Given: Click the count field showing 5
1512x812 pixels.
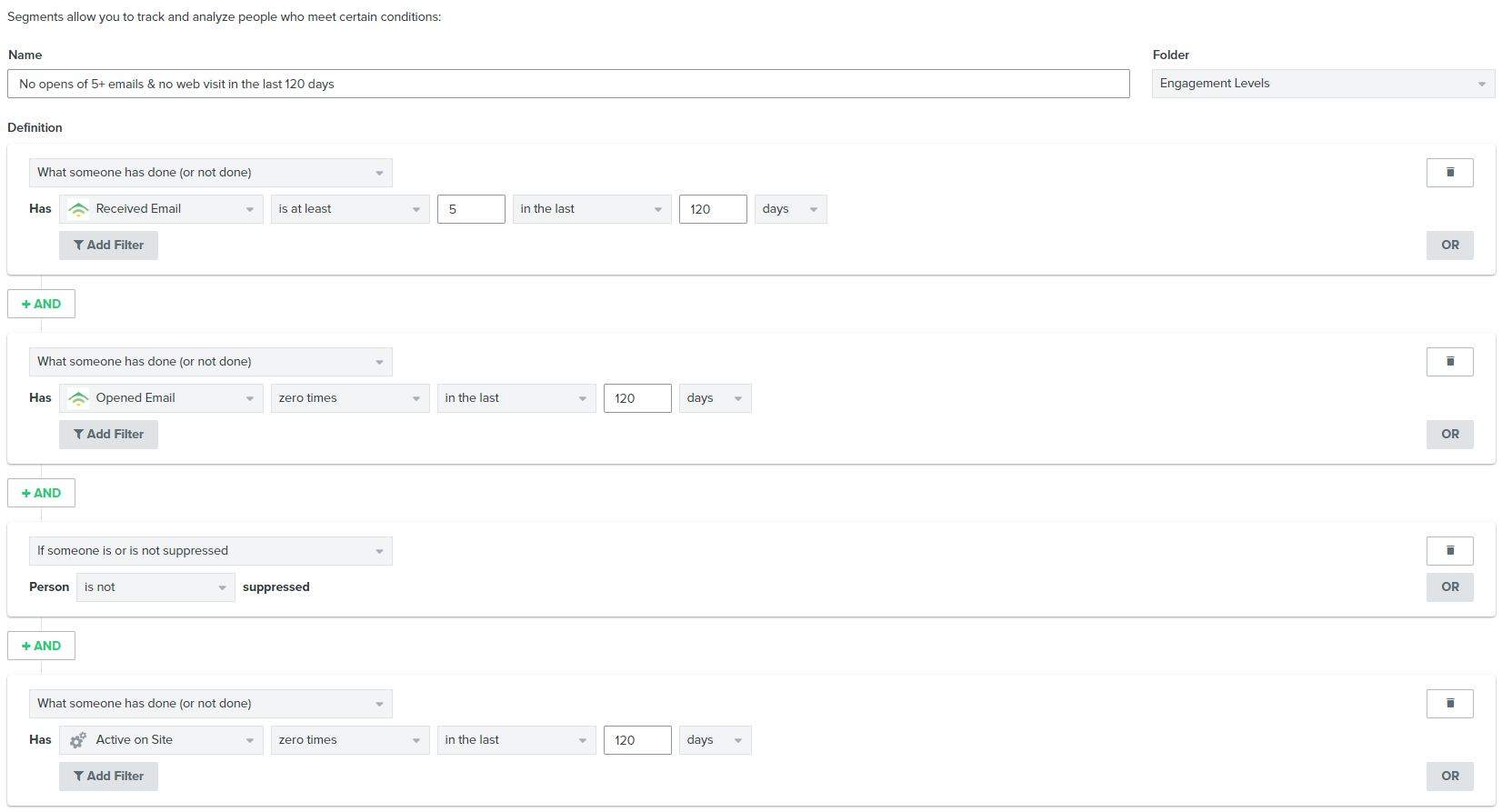Looking at the screenshot, I should pyautogui.click(x=471, y=209).
